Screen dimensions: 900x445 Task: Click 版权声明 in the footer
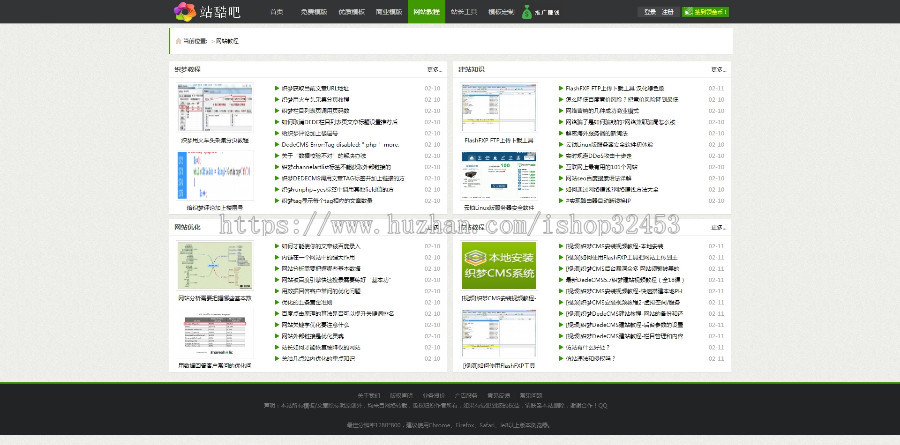(x=401, y=396)
